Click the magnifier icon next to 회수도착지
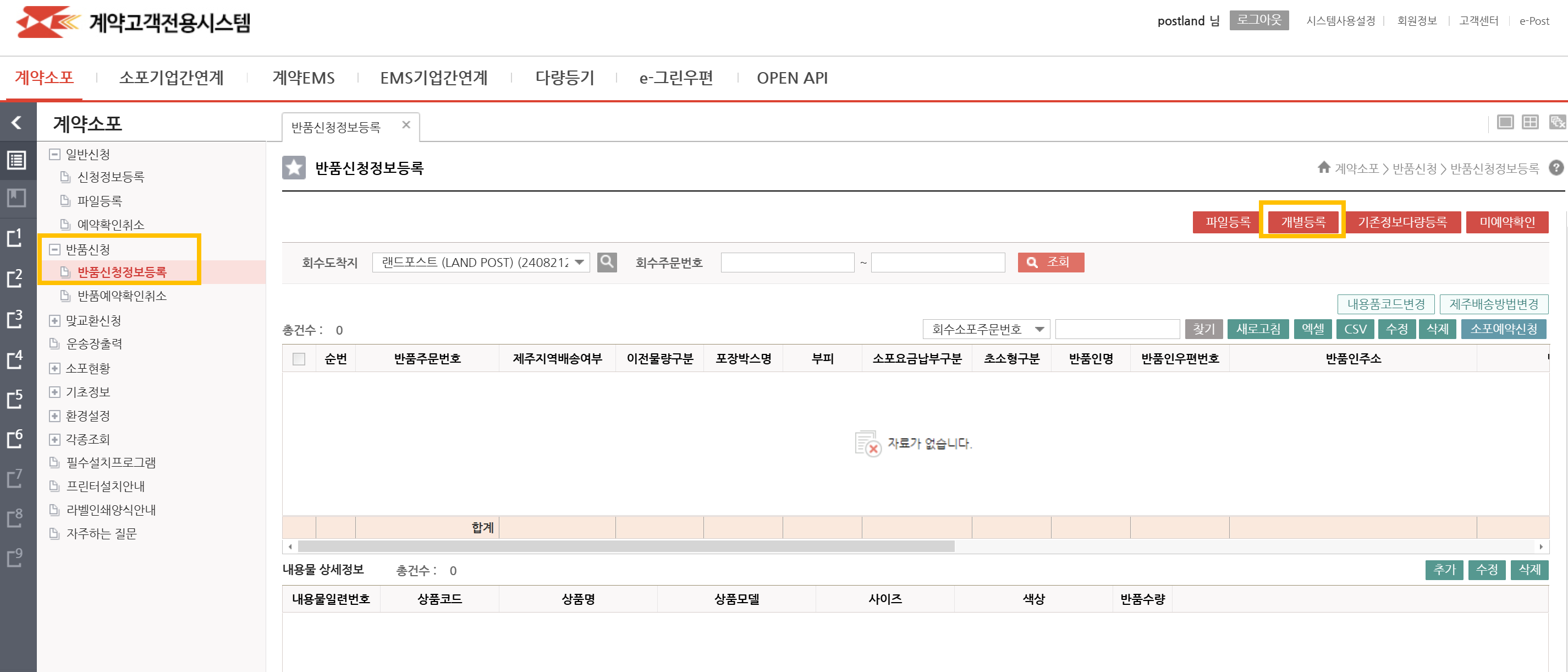 tap(606, 262)
